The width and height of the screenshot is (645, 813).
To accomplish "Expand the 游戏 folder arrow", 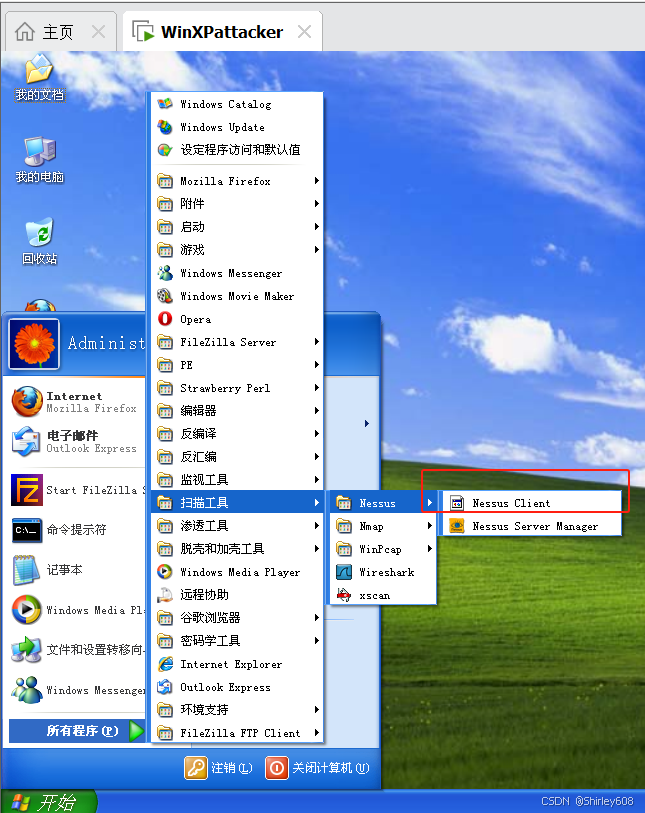I will tap(316, 249).
